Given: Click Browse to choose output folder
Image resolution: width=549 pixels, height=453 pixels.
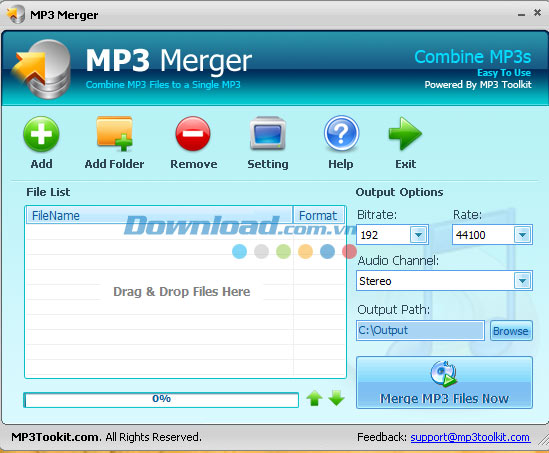Looking at the screenshot, I should 511,331.
